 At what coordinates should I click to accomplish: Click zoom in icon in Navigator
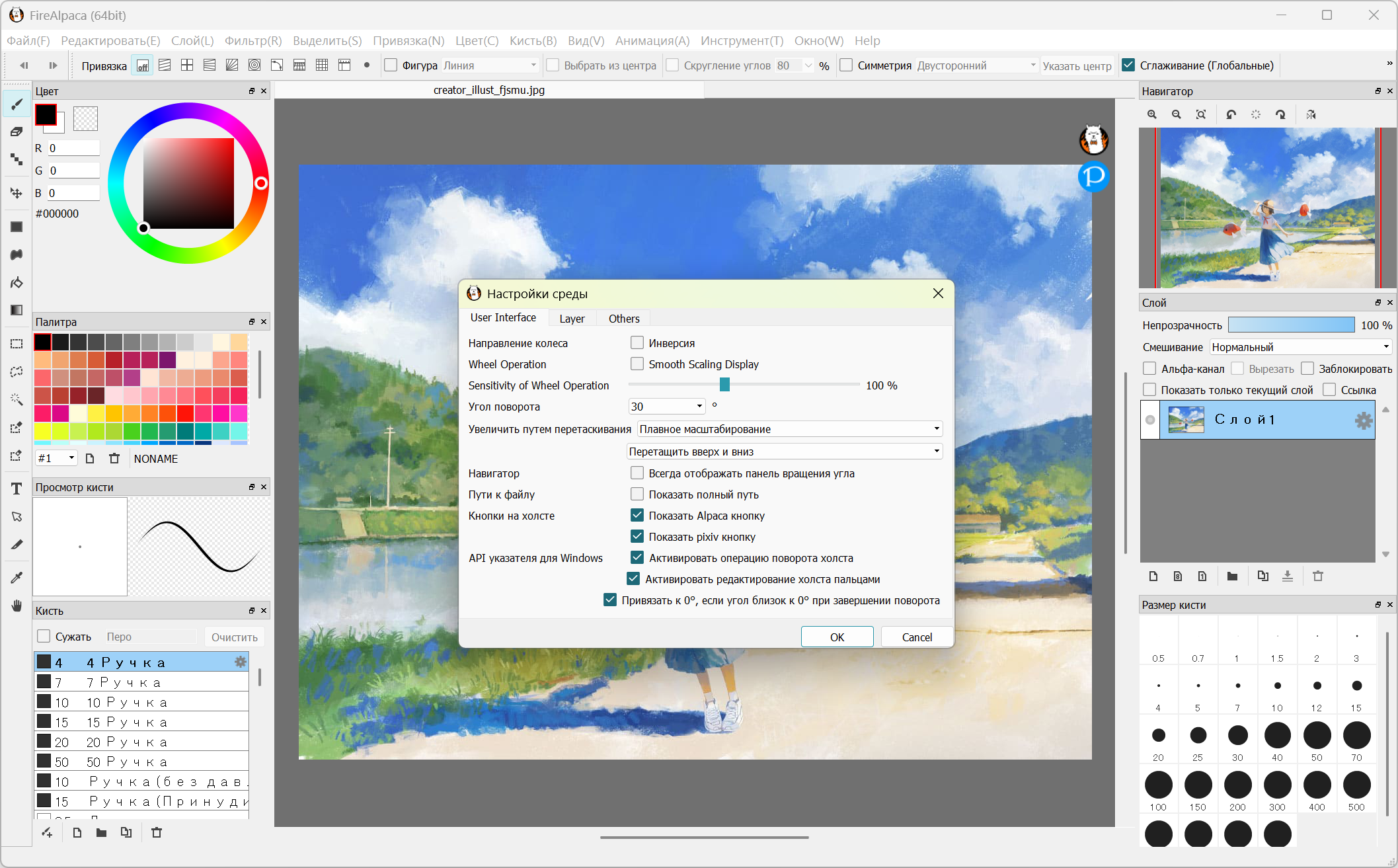tap(1152, 114)
